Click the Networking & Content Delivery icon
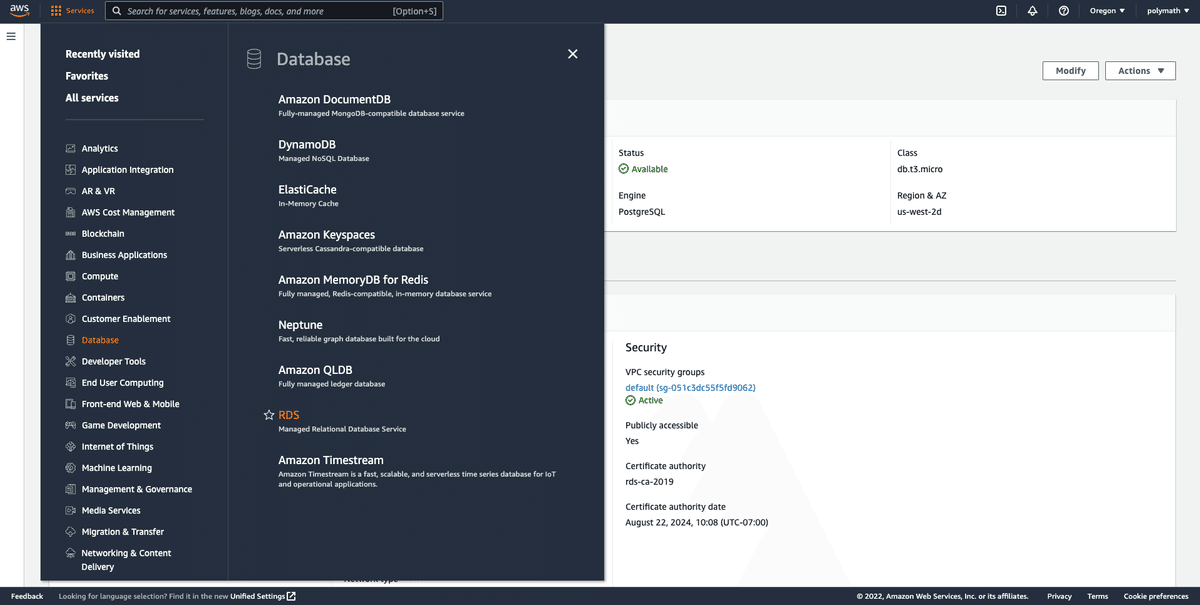Image resolution: width=1200 pixels, height=605 pixels. click(71, 553)
